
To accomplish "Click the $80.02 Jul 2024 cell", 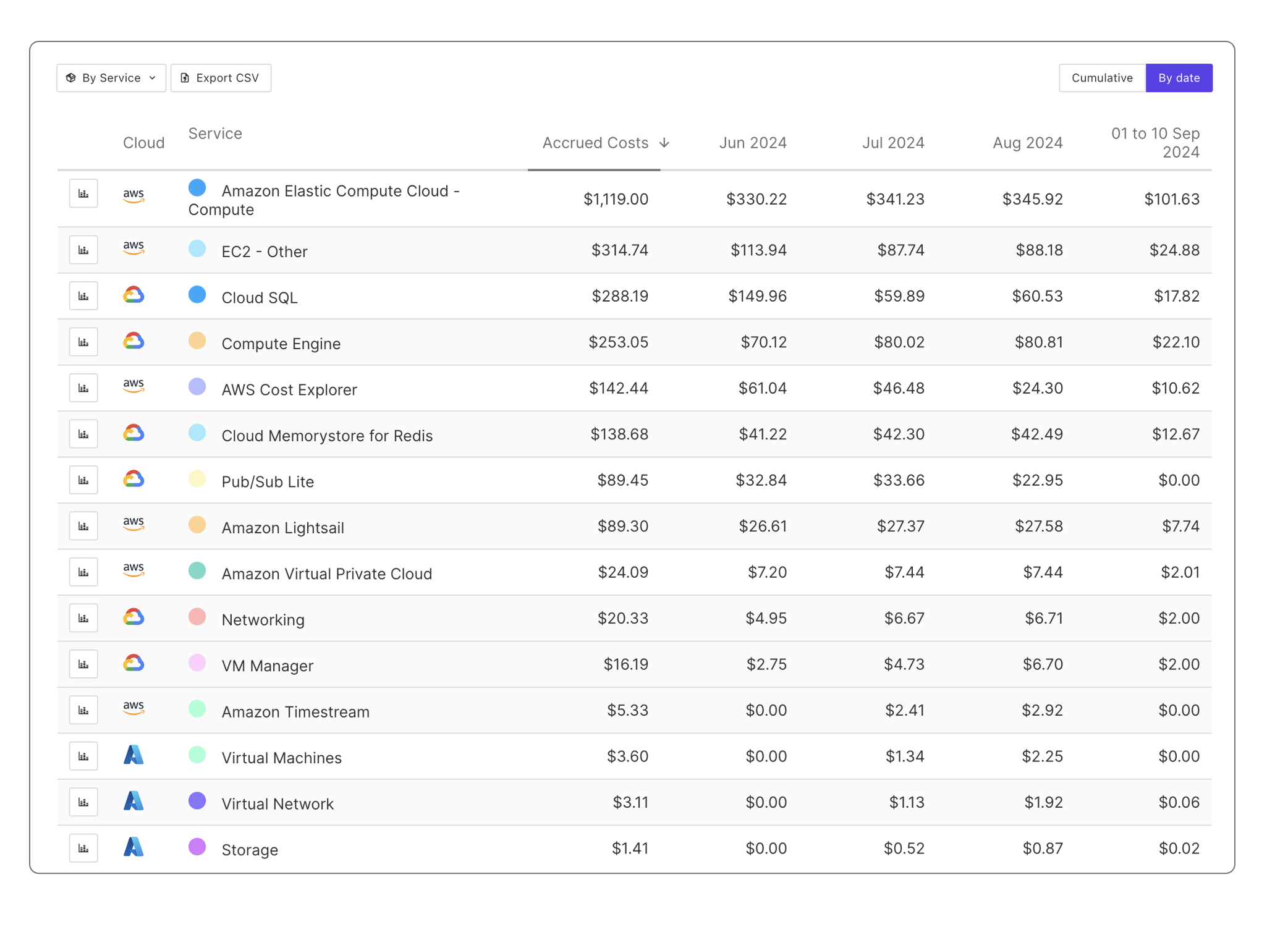I will coord(899,342).
